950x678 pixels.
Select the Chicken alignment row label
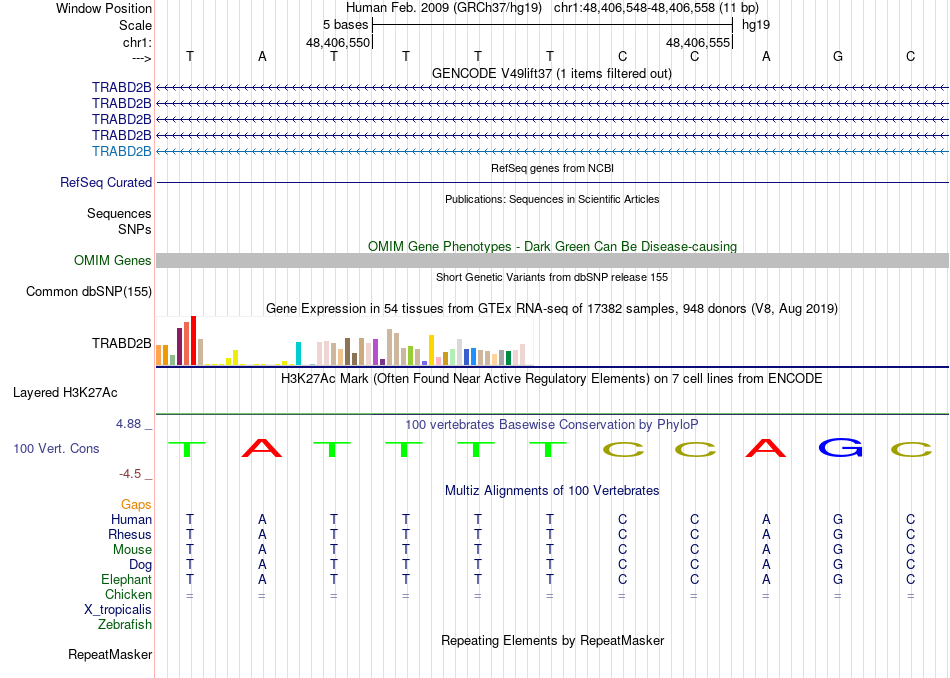128,594
